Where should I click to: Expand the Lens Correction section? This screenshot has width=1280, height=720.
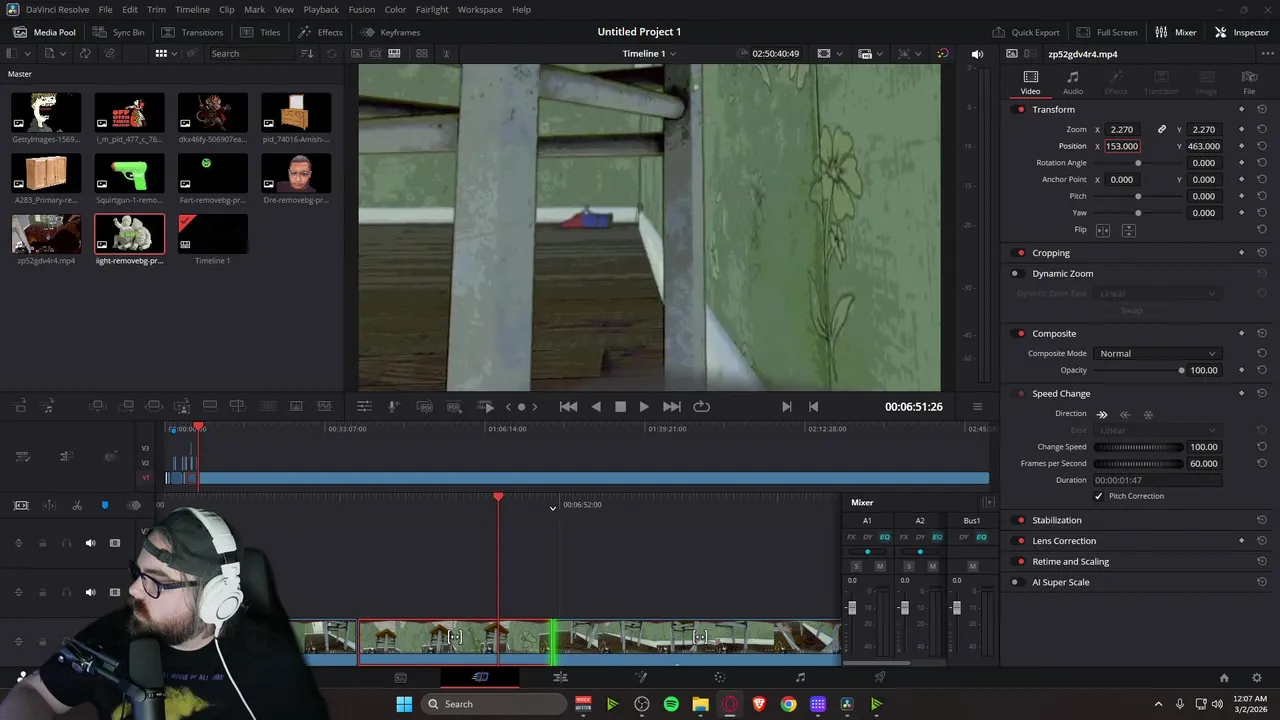1064,541
